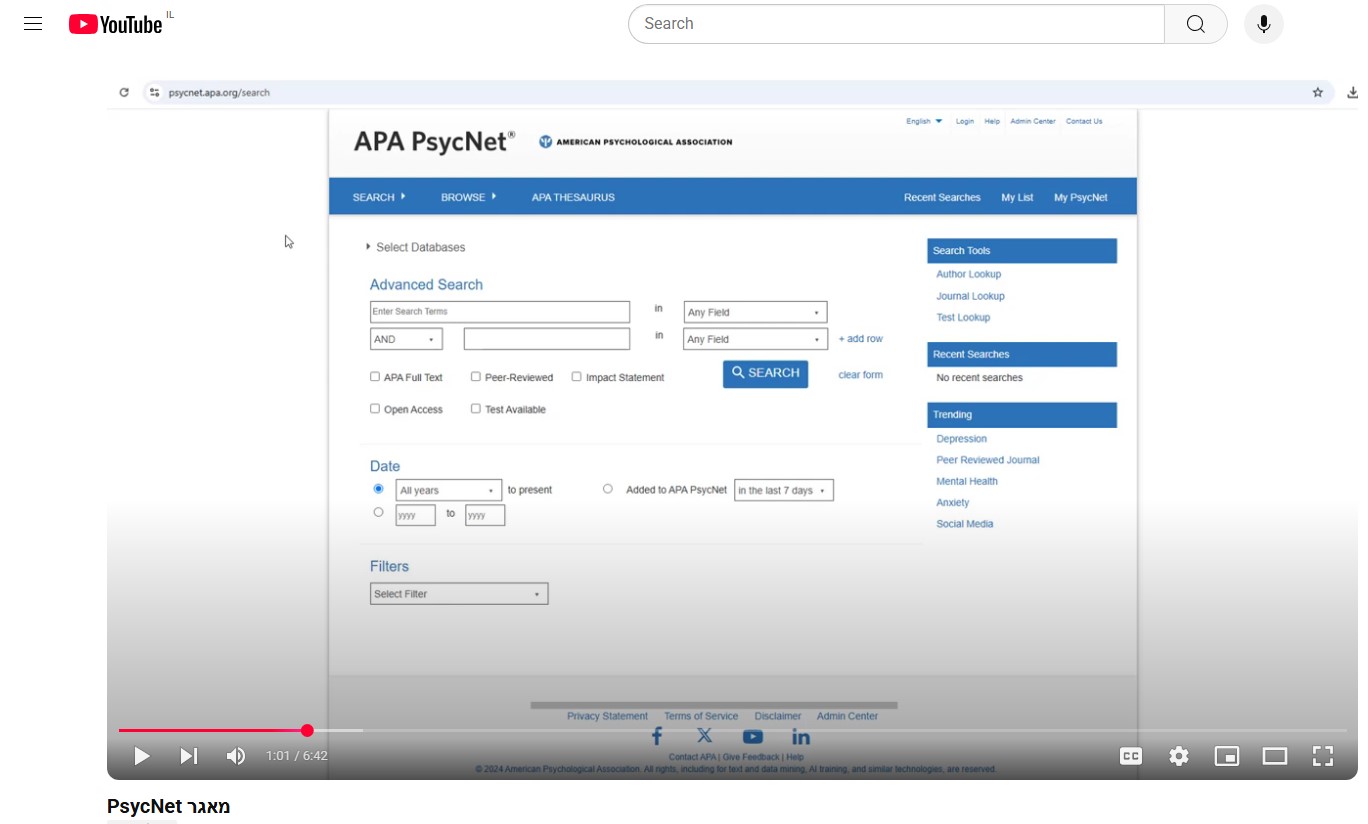The height and width of the screenshot is (824, 1368).
Task: Click the Facebook icon in the page footer
Action: coord(657,737)
